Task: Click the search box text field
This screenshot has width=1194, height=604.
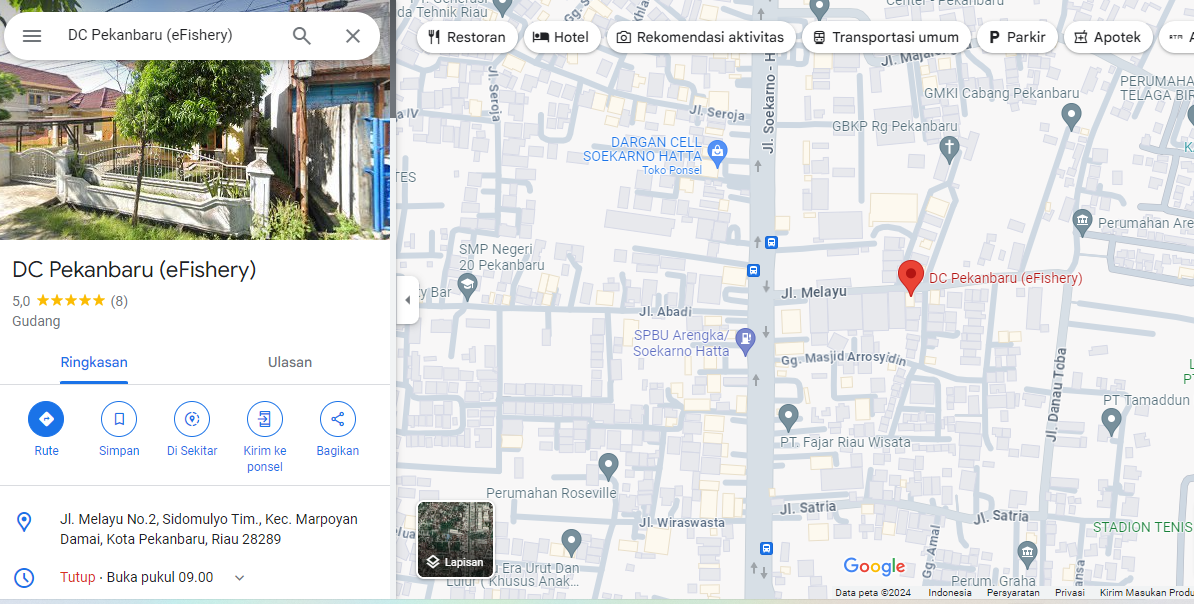Action: click(171, 35)
